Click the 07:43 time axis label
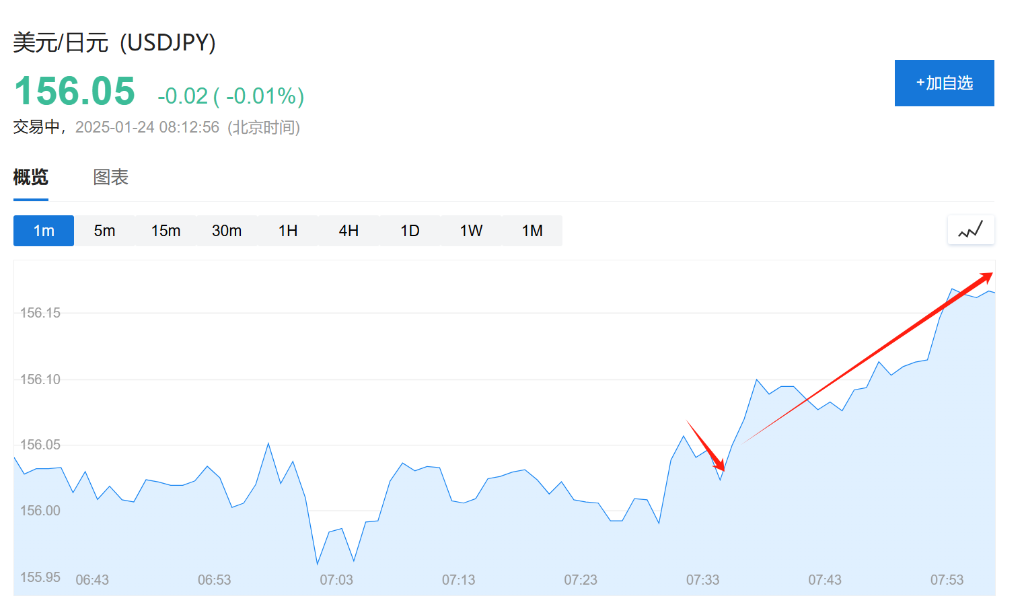The height and width of the screenshot is (611, 1024). [x=825, y=580]
